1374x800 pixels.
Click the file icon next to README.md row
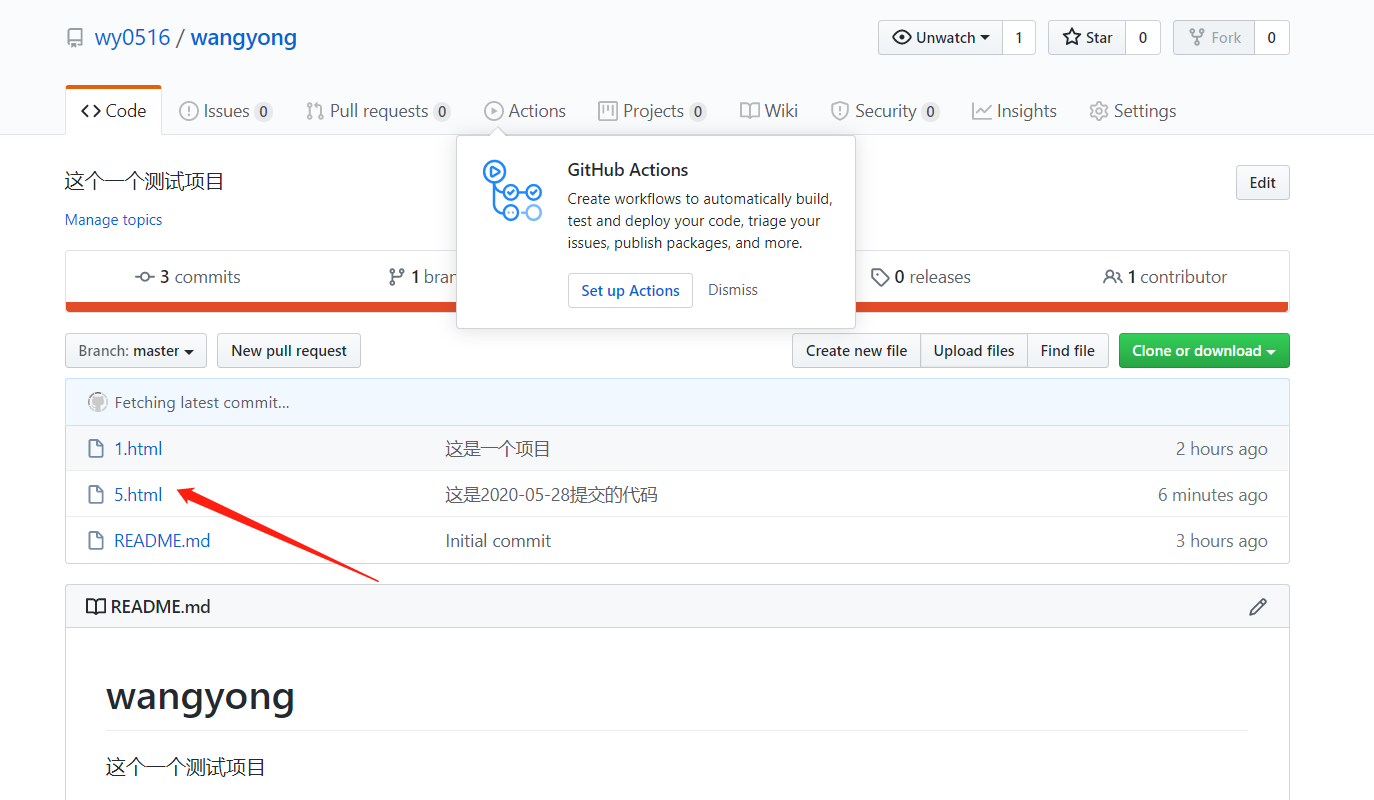click(96, 541)
